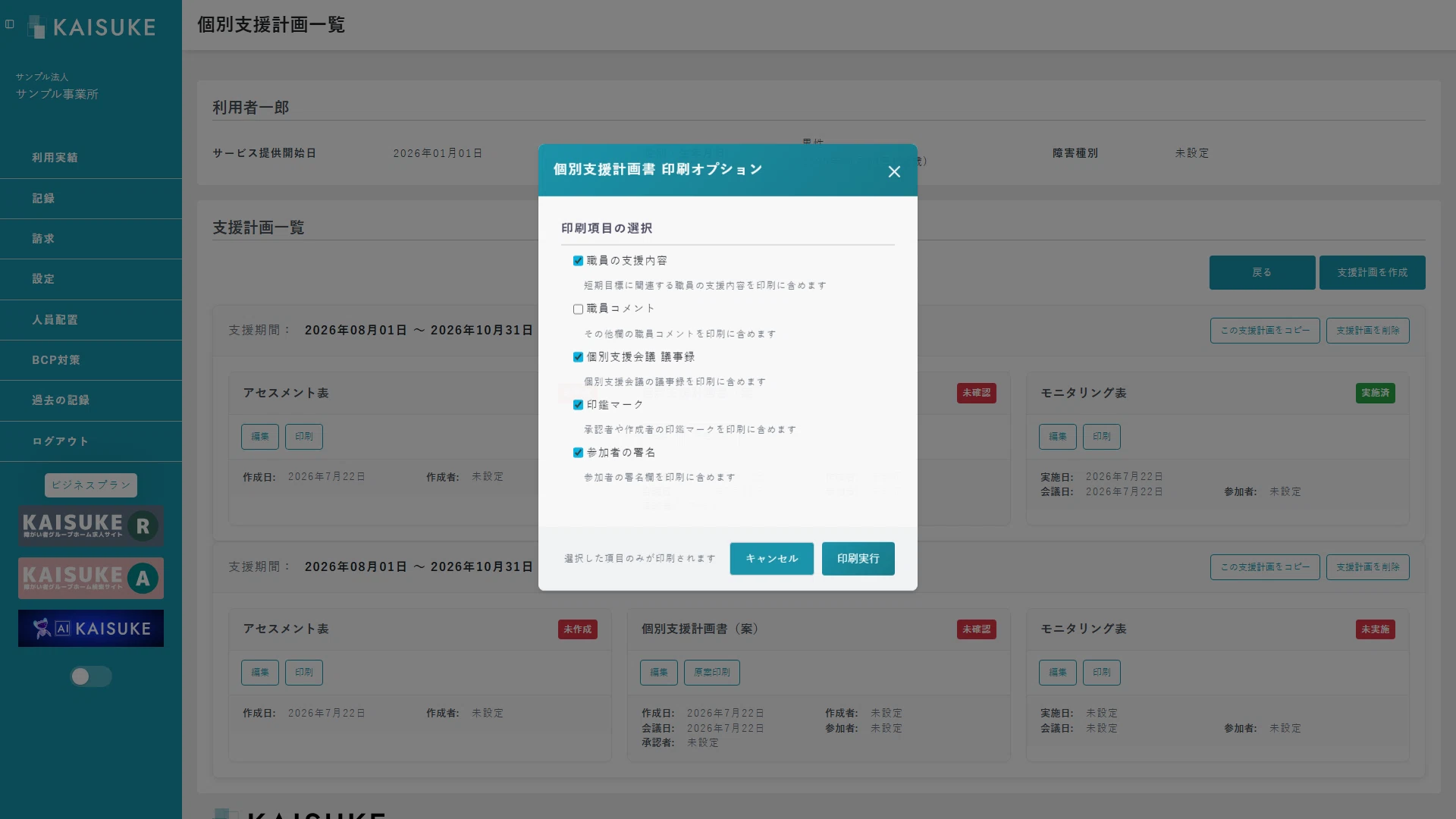Click the キャンセル button

[771, 559]
